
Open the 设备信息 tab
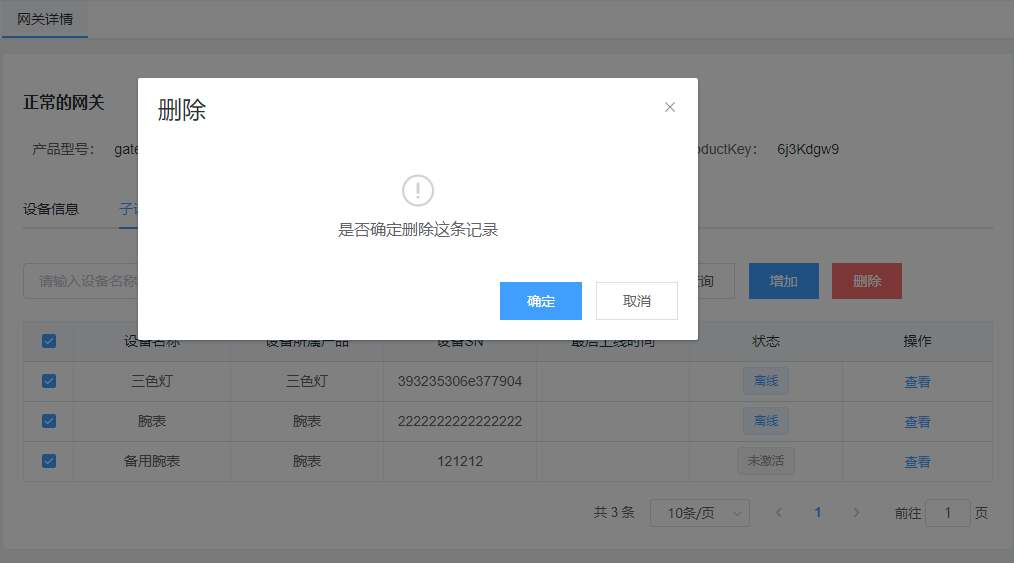tap(51, 209)
